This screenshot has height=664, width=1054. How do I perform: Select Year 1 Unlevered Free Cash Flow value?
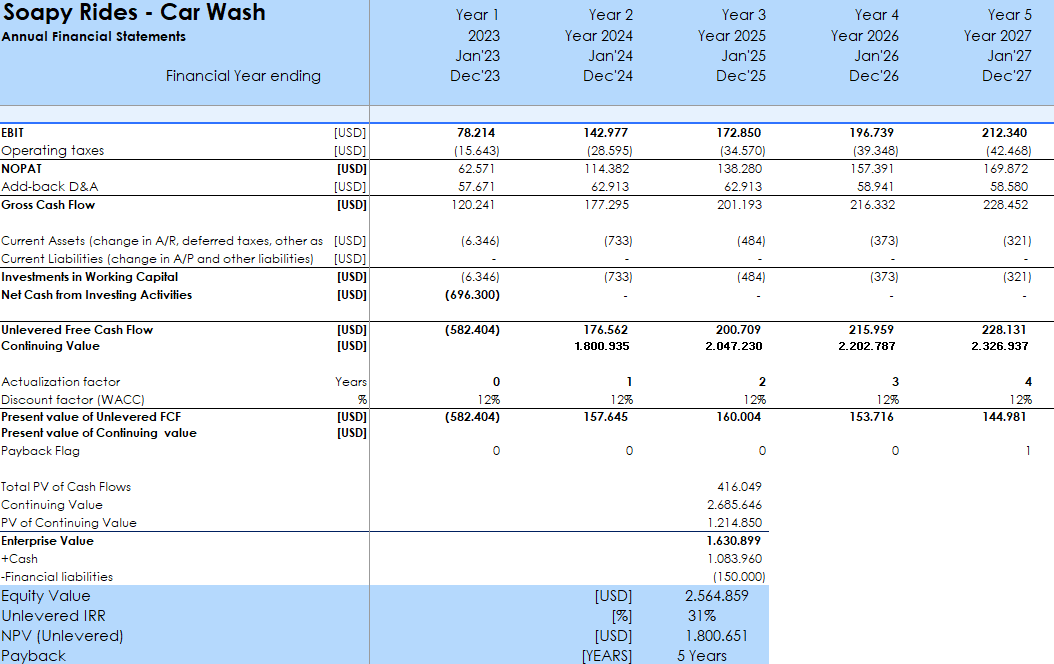coord(472,330)
